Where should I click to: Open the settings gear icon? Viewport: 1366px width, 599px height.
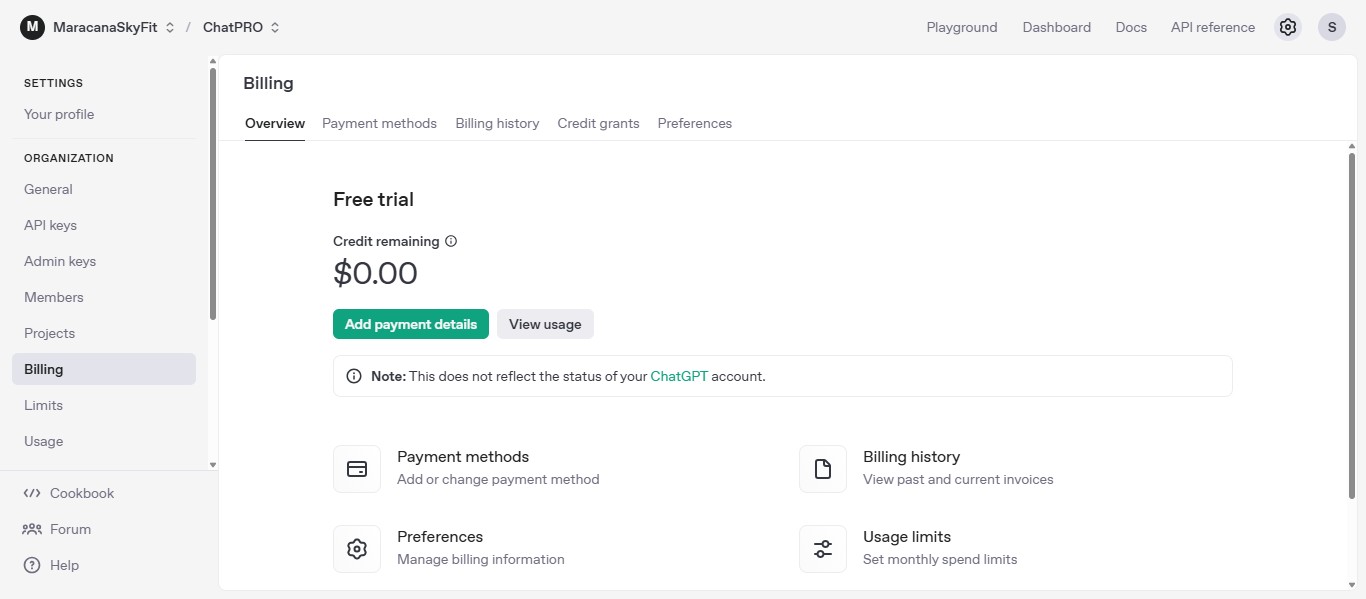pos(1288,27)
